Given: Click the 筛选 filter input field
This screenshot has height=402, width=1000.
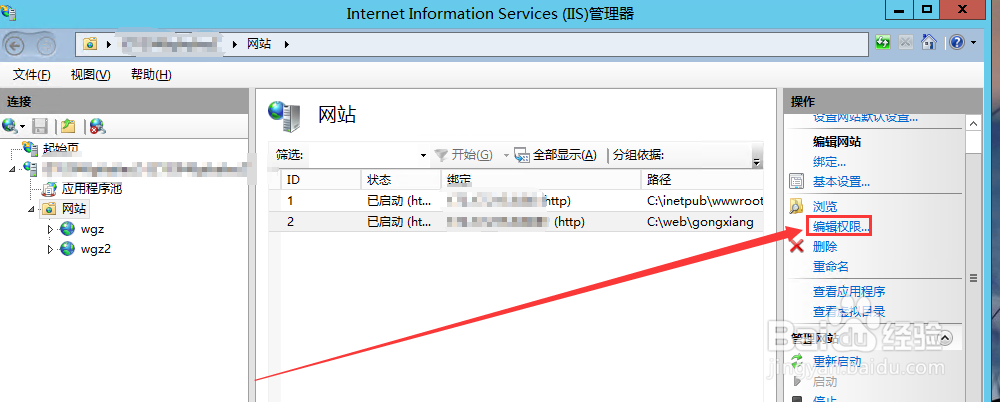Looking at the screenshot, I should click(x=360, y=154).
